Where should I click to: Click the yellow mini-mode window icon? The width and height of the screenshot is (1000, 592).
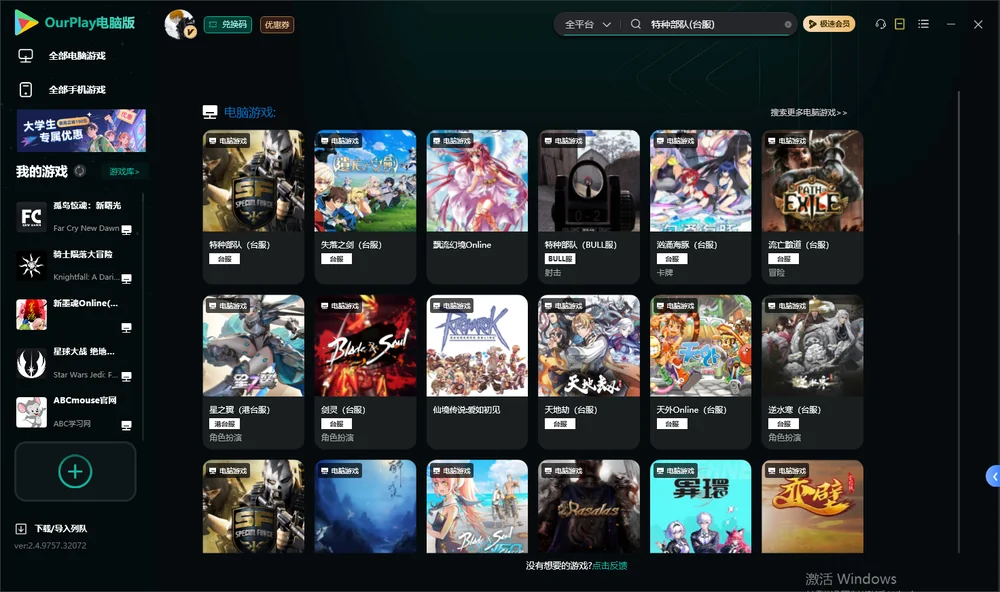pyautogui.click(x=900, y=24)
